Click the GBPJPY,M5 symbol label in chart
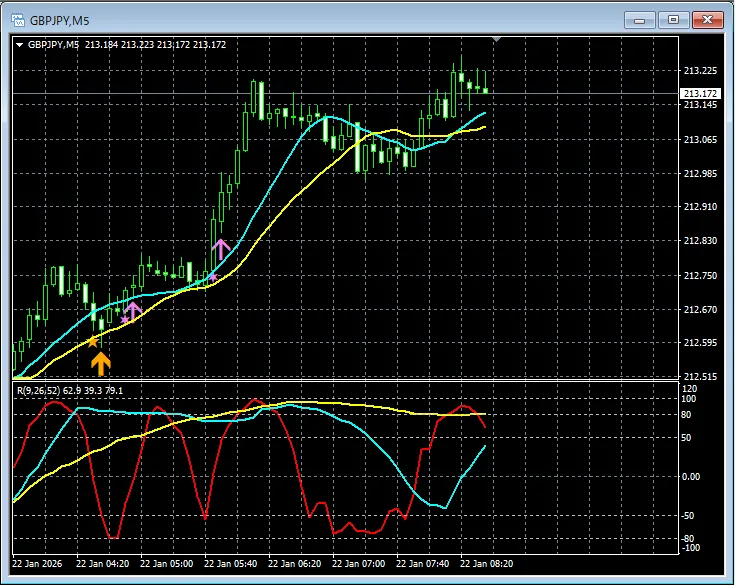This screenshot has width=736, height=585. pyautogui.click(x=54, y=44)
